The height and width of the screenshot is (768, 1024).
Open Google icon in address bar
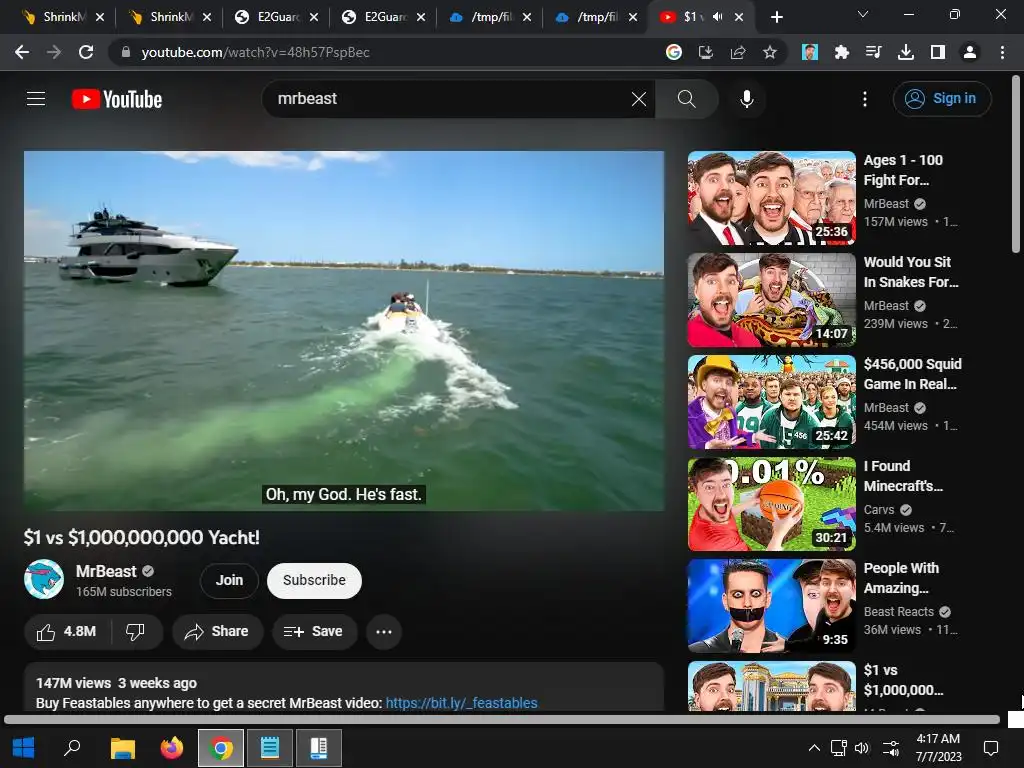(x=674, y=52)
